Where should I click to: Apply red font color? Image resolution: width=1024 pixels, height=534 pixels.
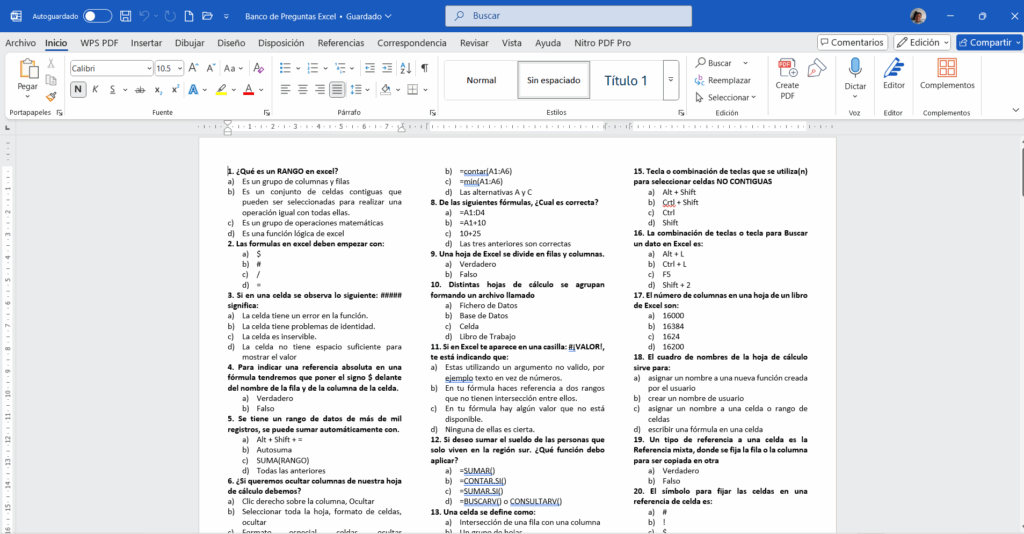(x=248, y=89)
